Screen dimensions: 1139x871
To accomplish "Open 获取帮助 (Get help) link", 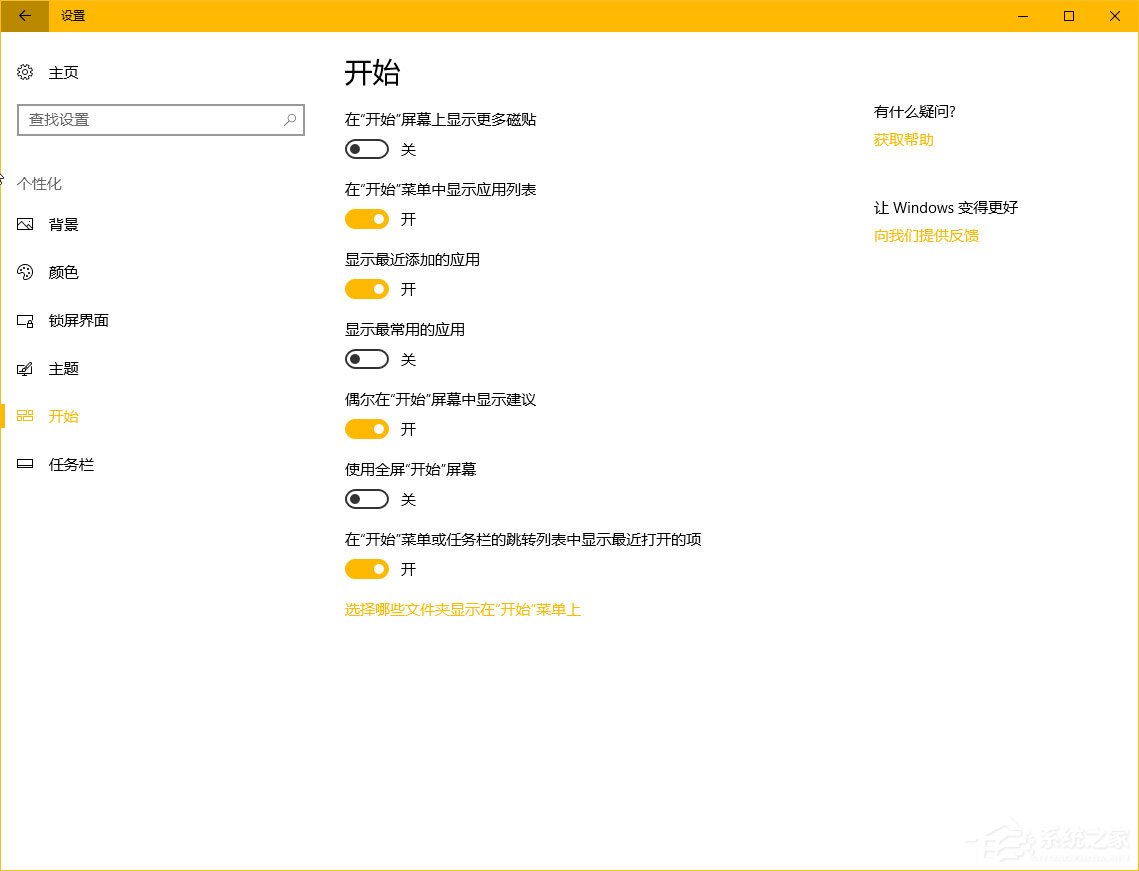I will [x=902, y=139].
